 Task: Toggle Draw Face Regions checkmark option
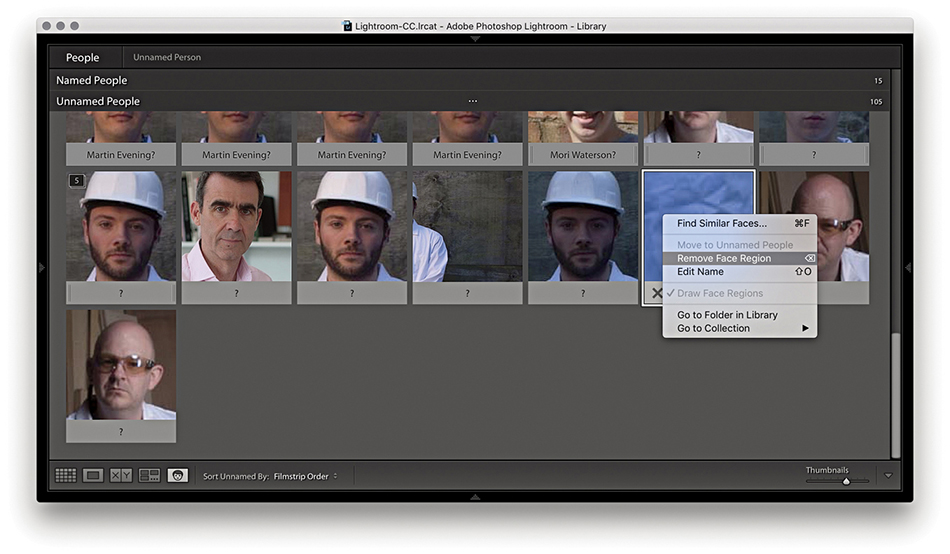[719, 293]
